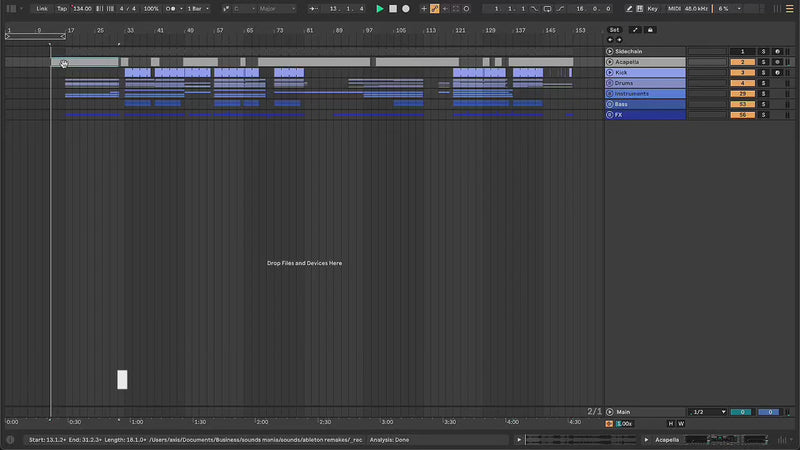This screenshot has width=800, height=450.
Task: Solo the Drums track
Action: 763,83
